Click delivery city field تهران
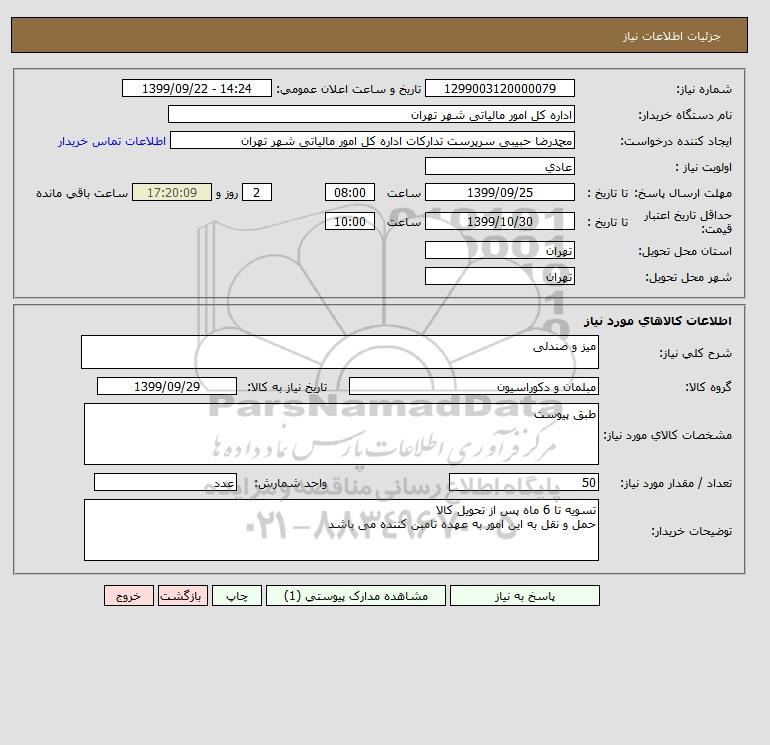 [x=499, y=276]
